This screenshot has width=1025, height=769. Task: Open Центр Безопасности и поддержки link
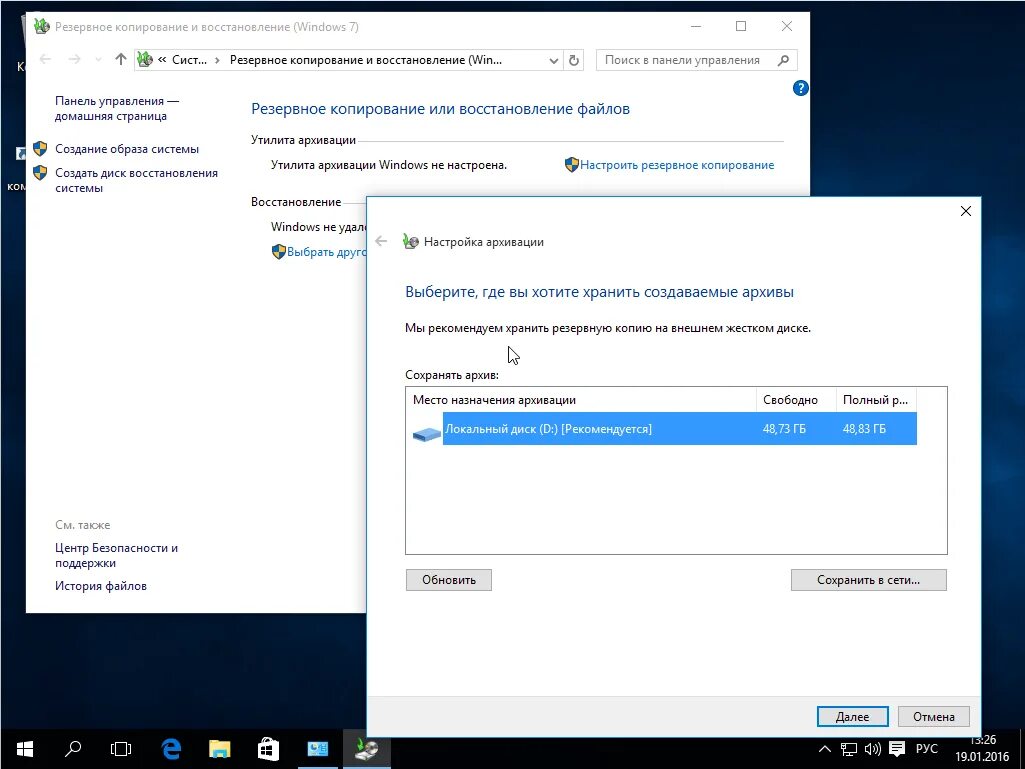[x=116, y=555]
